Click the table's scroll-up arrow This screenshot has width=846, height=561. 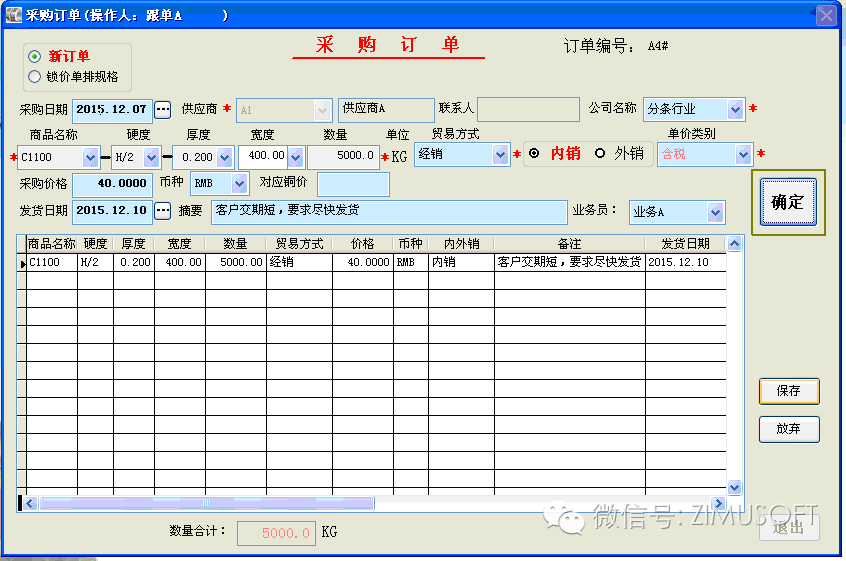[735, 243]
